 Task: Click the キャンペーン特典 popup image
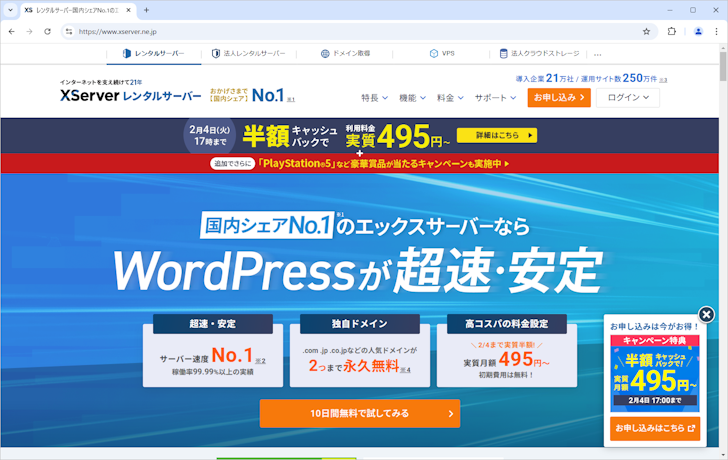pos(655,373)
